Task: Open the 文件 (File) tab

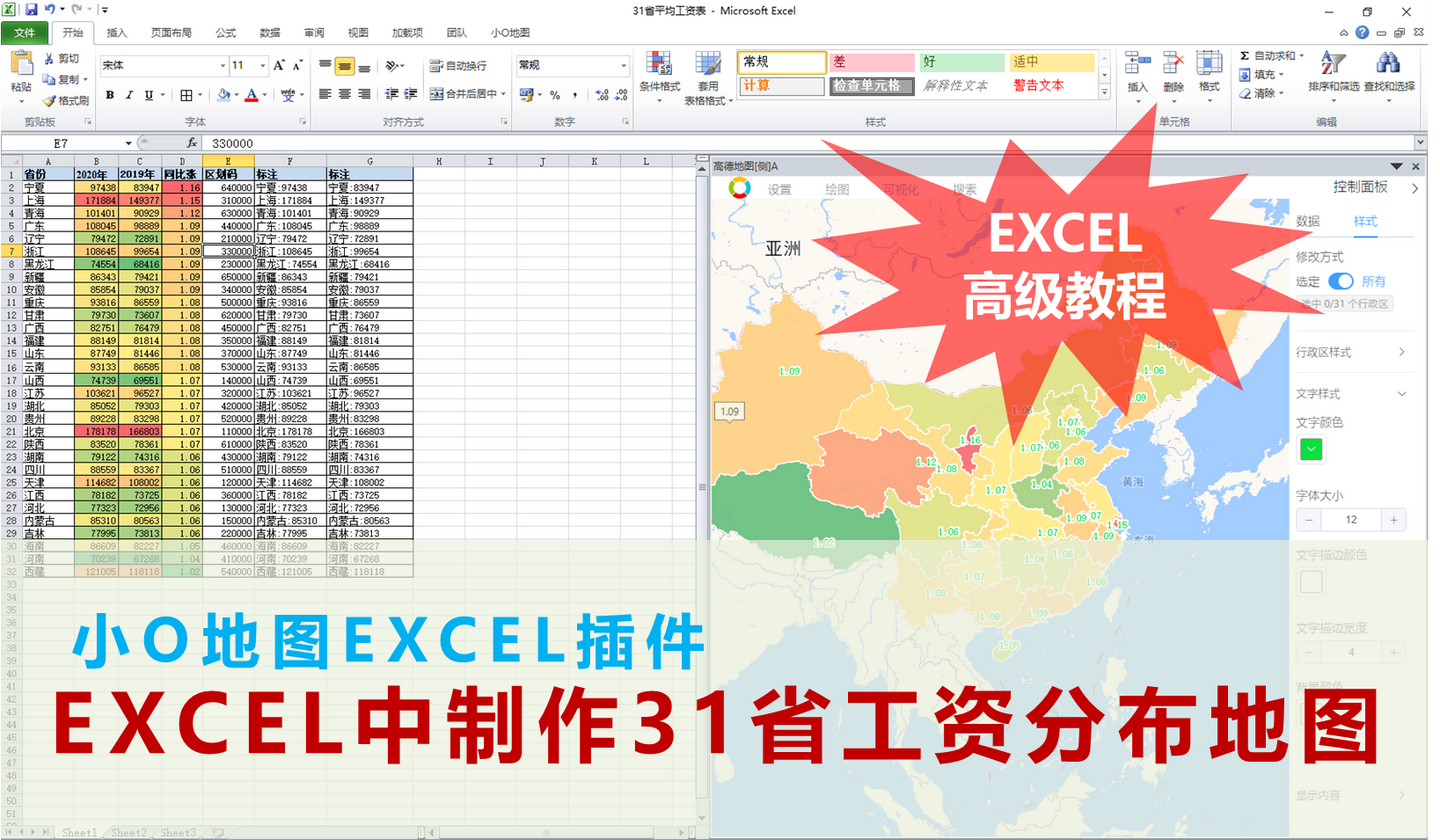Action: point(24,33)
